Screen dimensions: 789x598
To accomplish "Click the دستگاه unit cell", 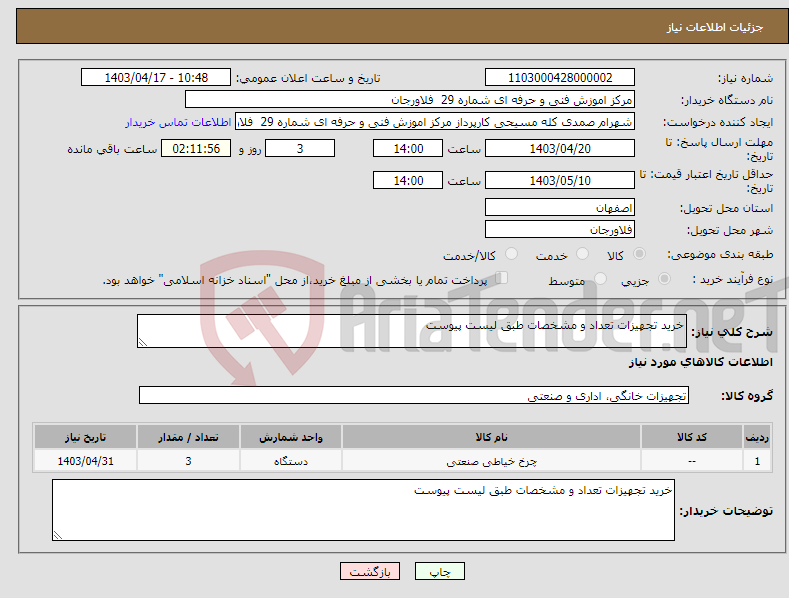I will point(291,461).
